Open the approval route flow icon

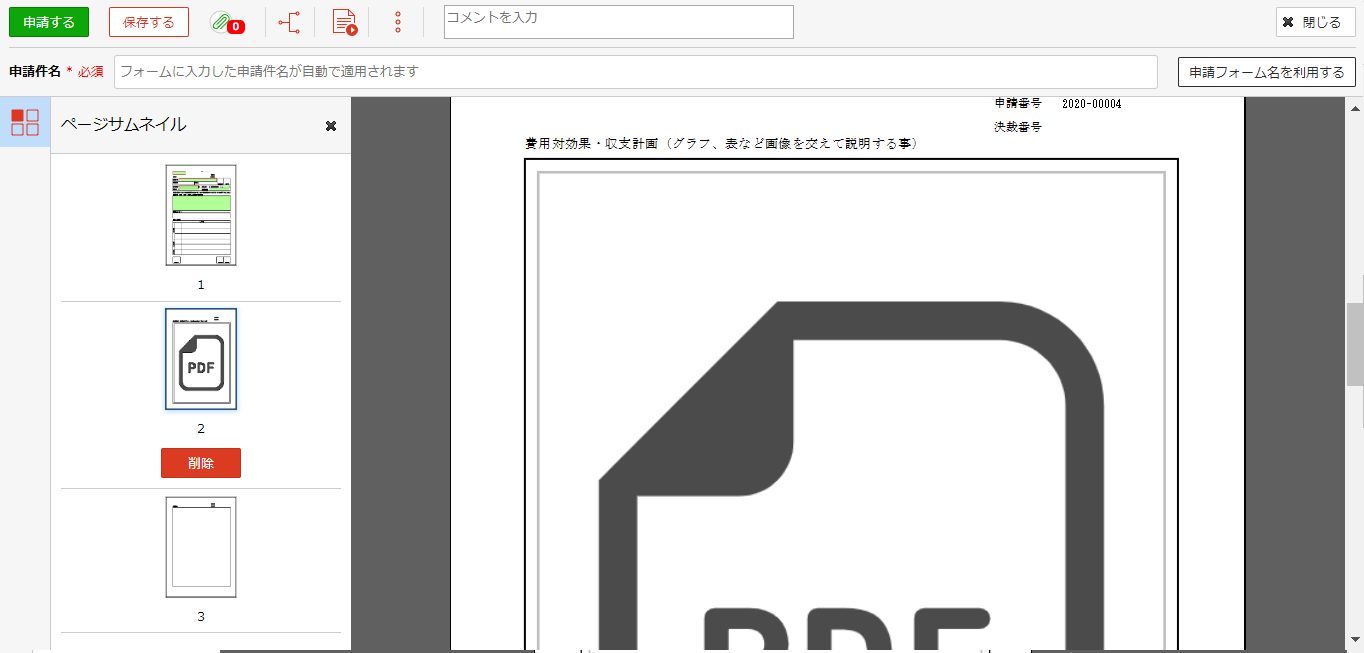tap(289, 22)
